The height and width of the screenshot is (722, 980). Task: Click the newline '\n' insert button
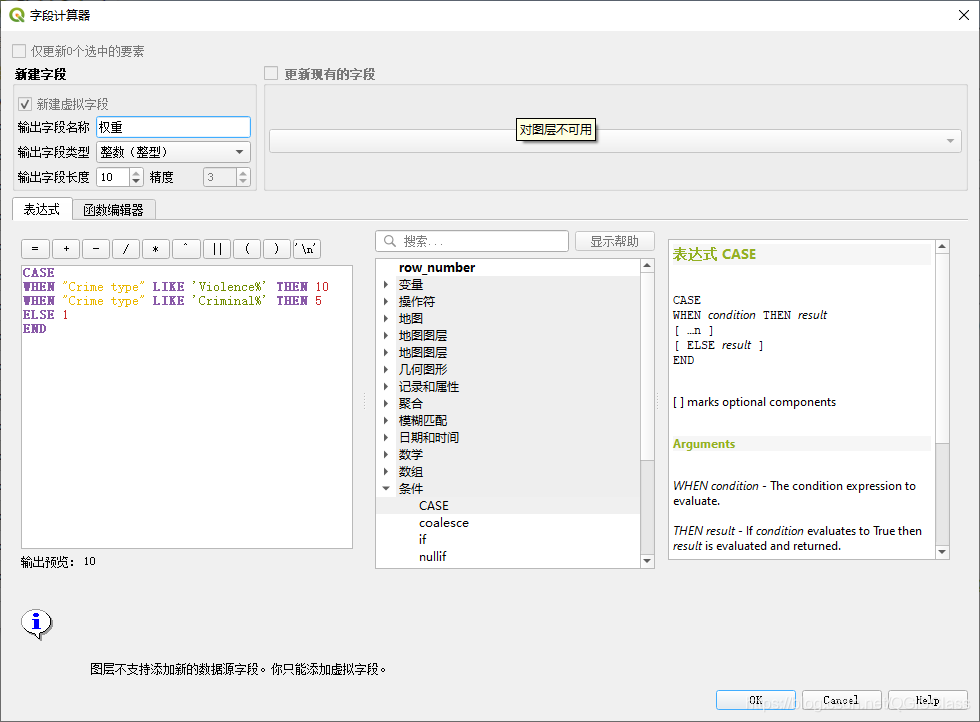[x=308, y=248]
